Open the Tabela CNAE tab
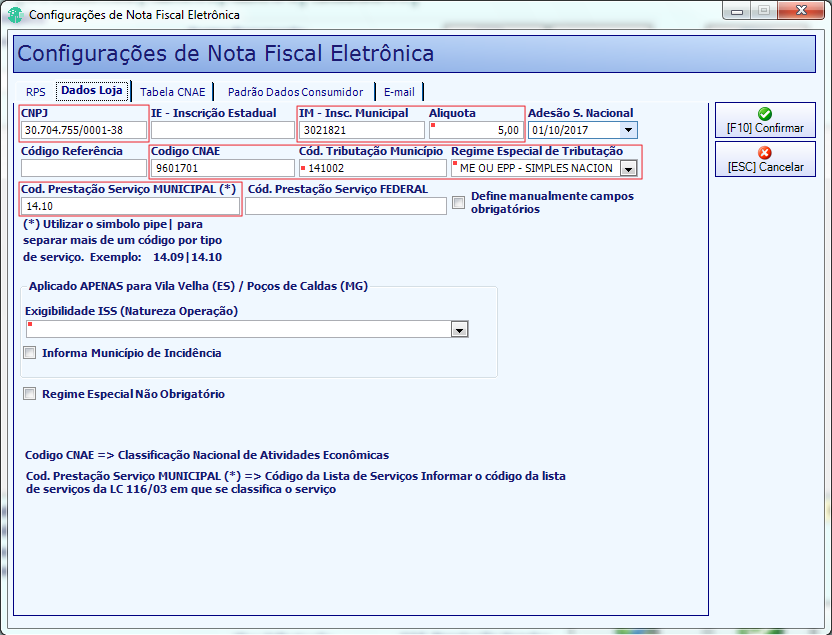832x635 pixels. [172, 92]
